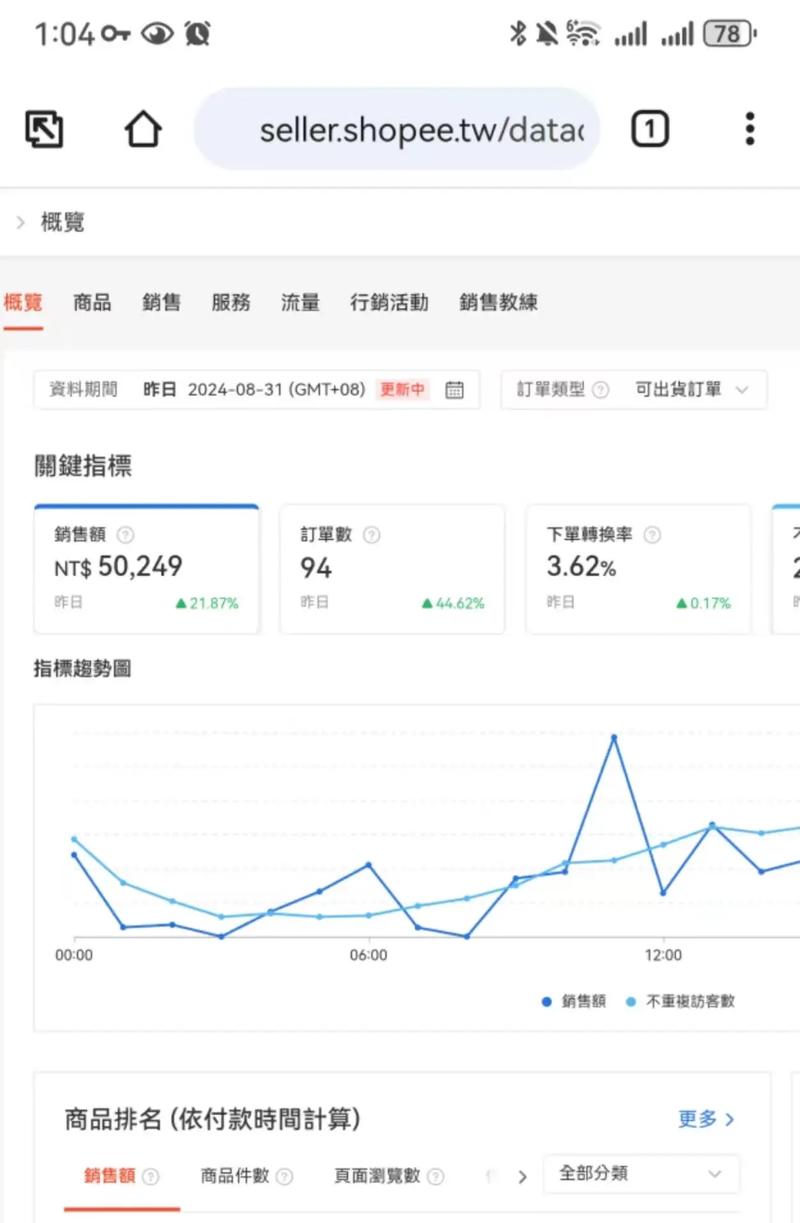The image size is (800, 1223).
Task: Click the 更多 link in product ranking
Action: tap(705, 1119)
